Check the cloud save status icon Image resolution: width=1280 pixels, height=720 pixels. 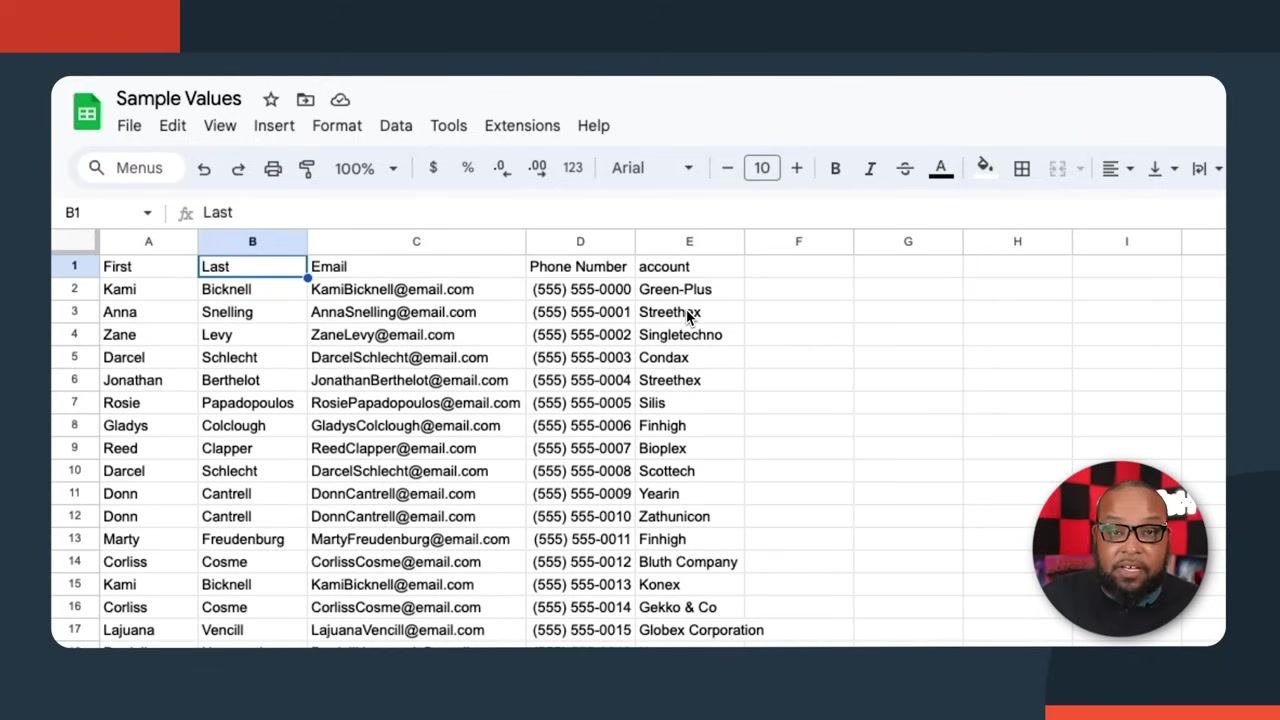tap(340, 99)
